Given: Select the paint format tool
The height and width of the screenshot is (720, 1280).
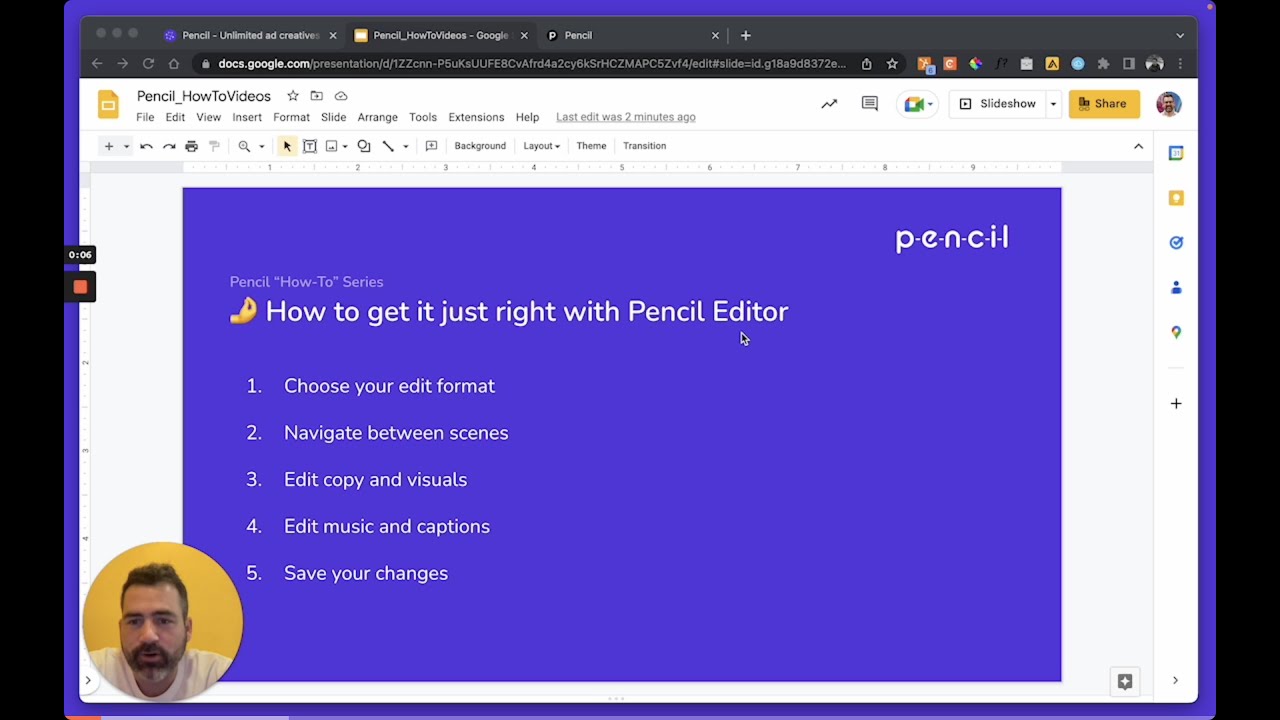Looking at the screenshot, I should coord(214,146).
